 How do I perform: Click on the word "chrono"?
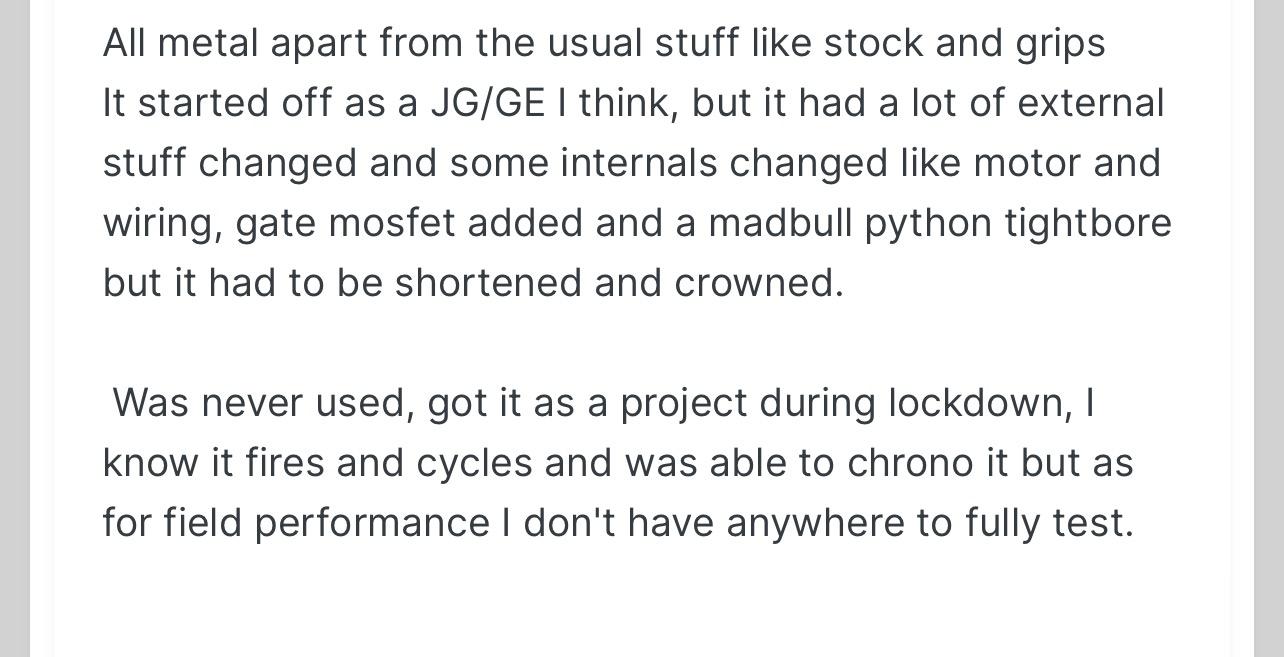(x=910, y=463)
